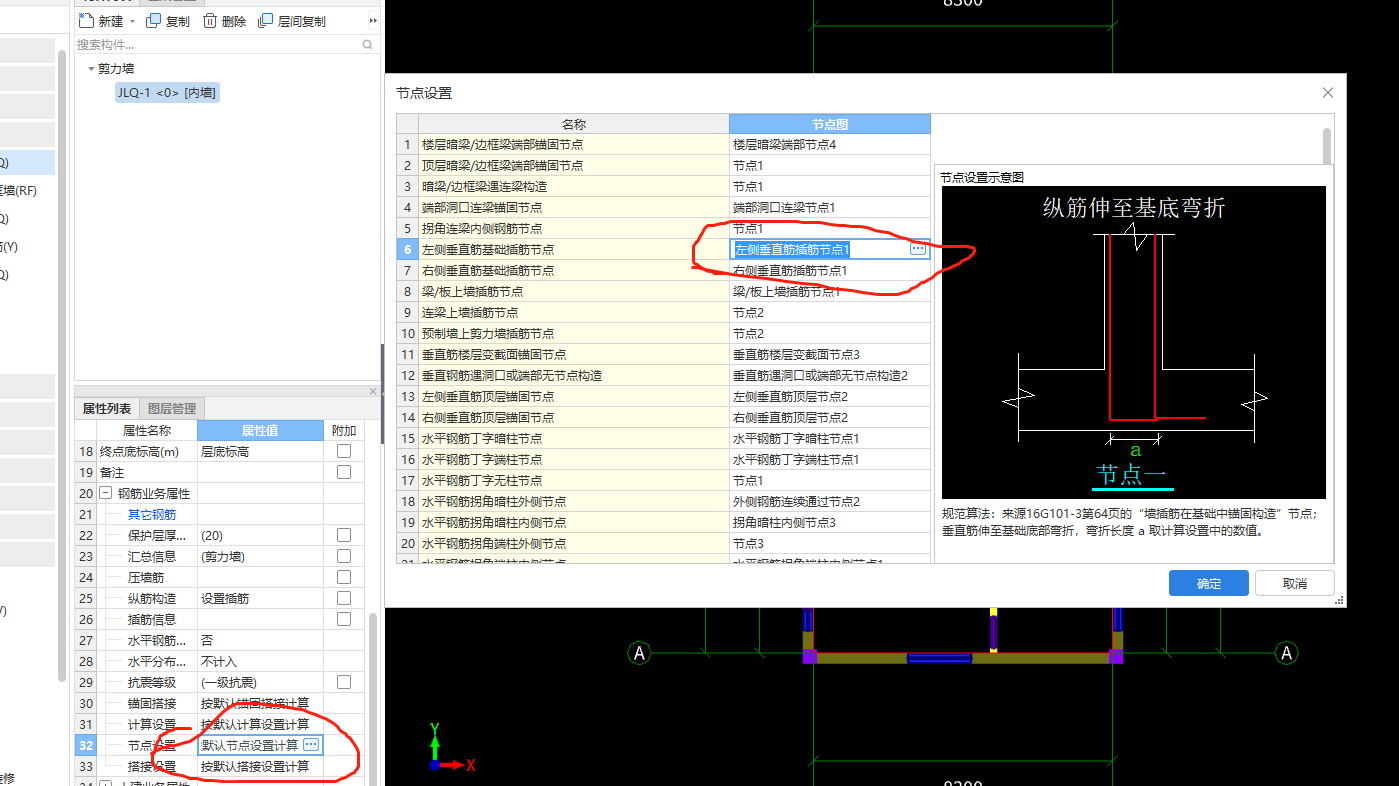Select row 水平钢筋拐角端柱外侧节点
1399x786 pixels.
click(574, 544)
